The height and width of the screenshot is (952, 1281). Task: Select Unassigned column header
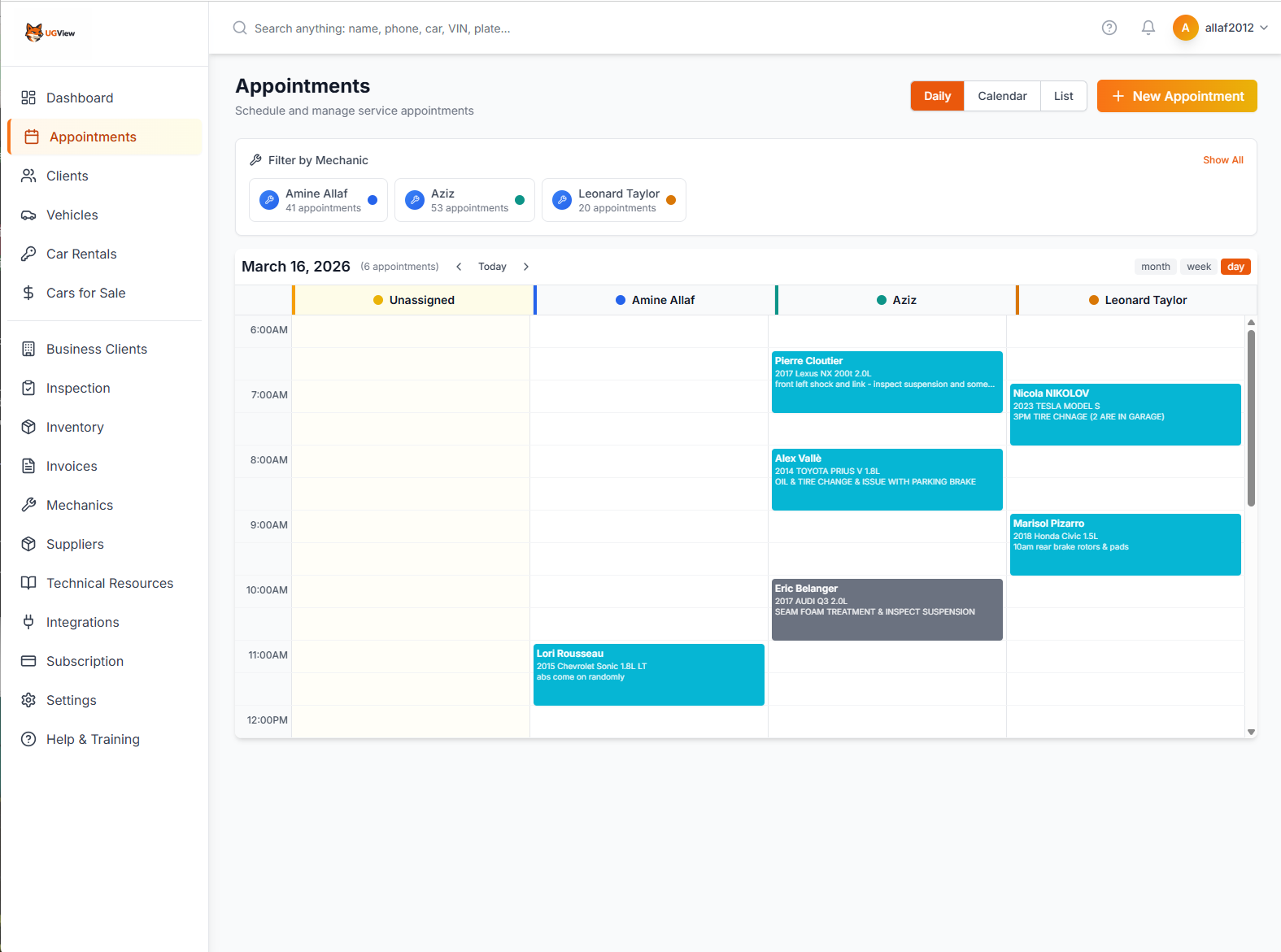[412, 300]
